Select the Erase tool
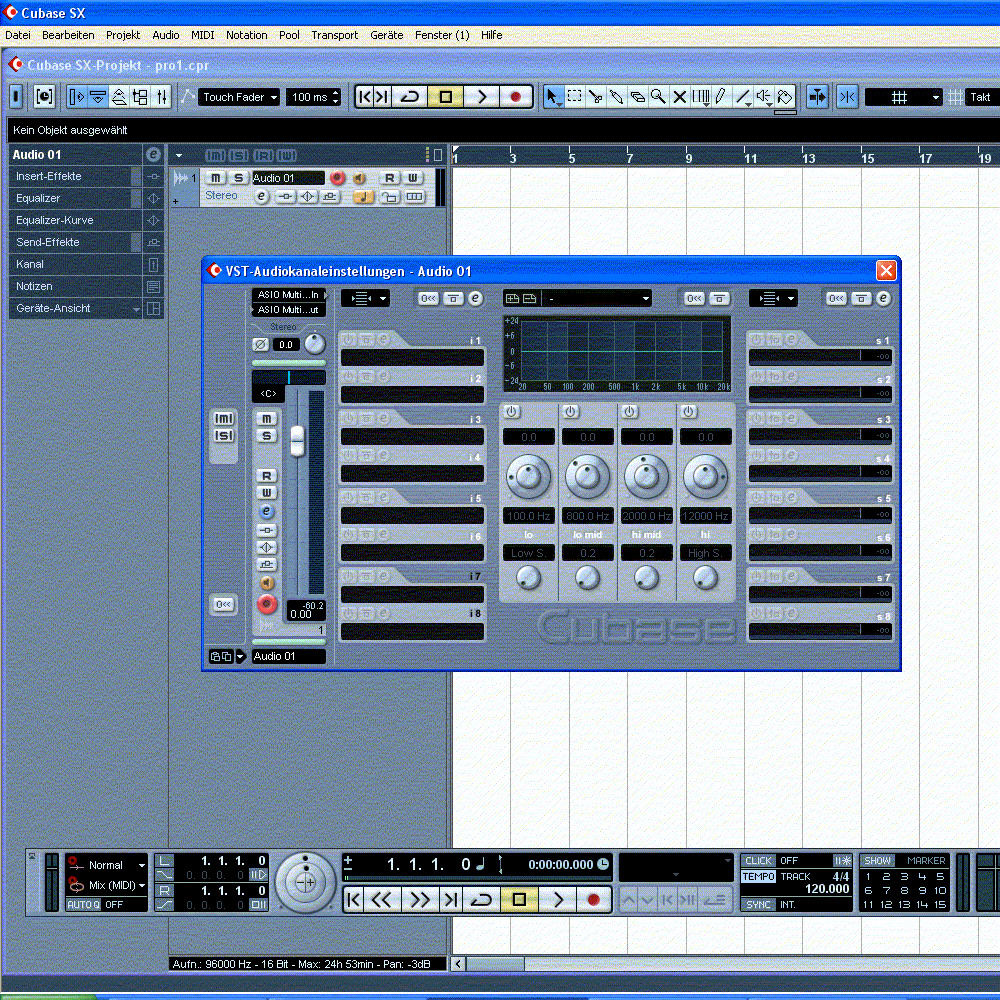Image resolution: width=1000 pixels, height=1000 pixels. click(x=637, y=97)
